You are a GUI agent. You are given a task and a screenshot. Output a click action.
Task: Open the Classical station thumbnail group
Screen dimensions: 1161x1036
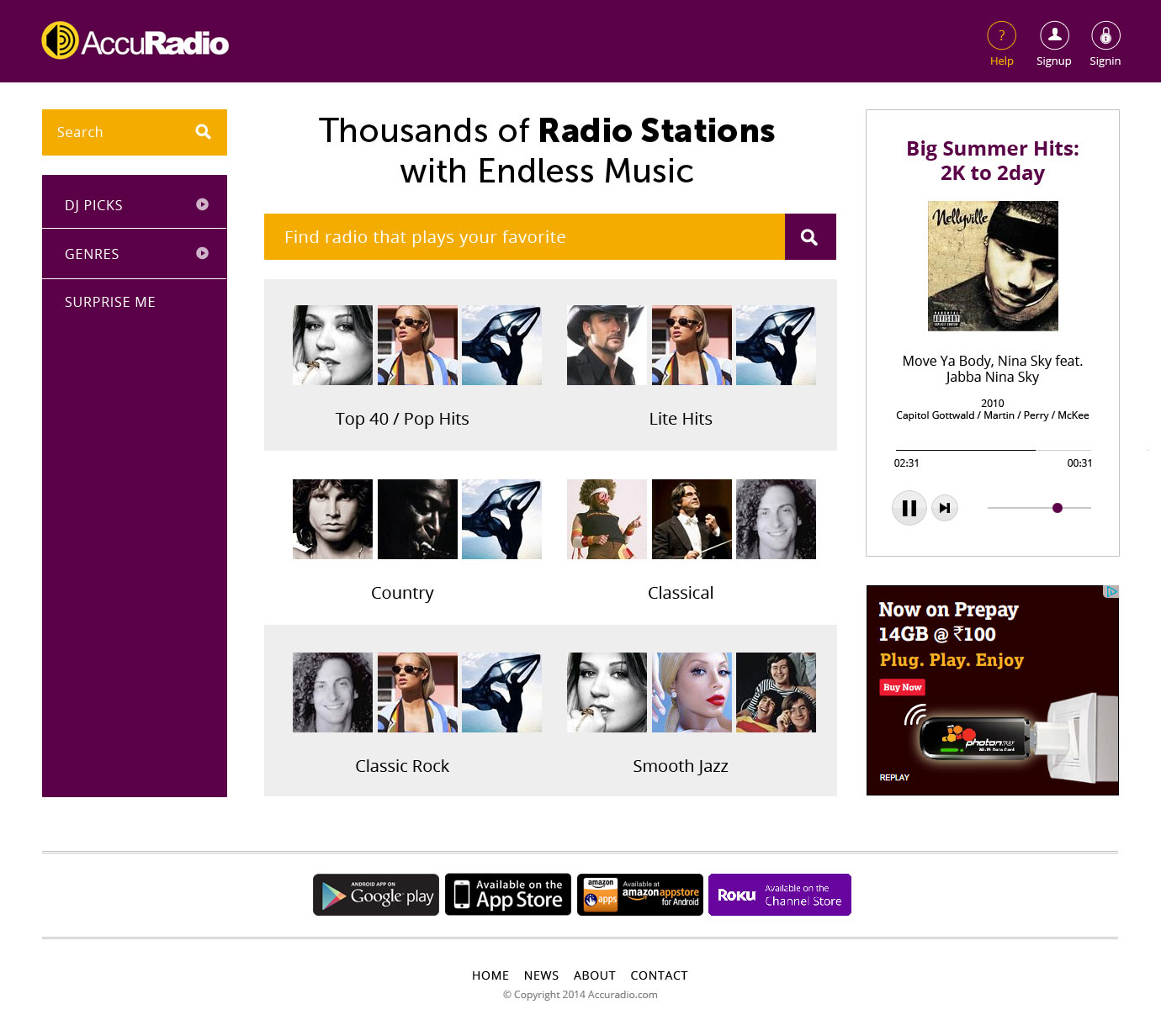691,520
